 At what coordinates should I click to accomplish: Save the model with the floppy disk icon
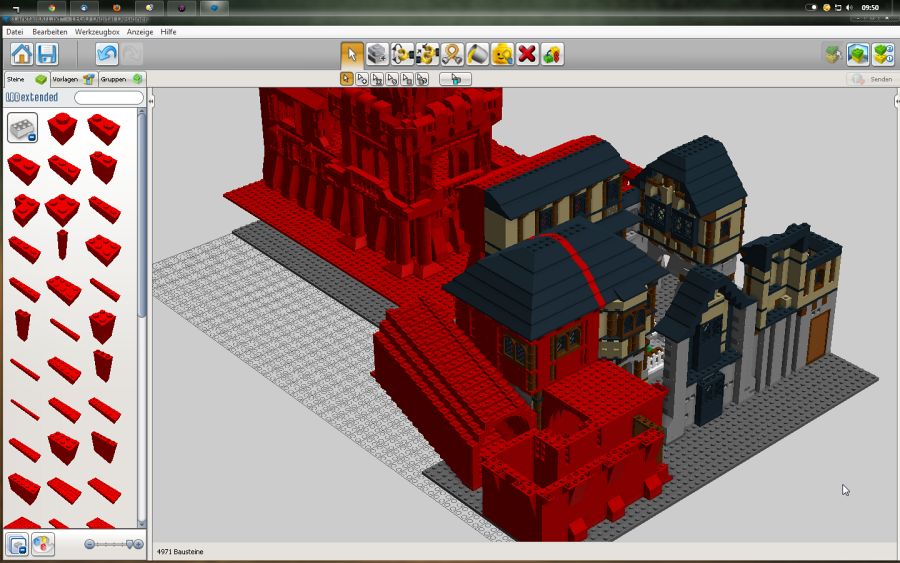(x=47, y=54)
